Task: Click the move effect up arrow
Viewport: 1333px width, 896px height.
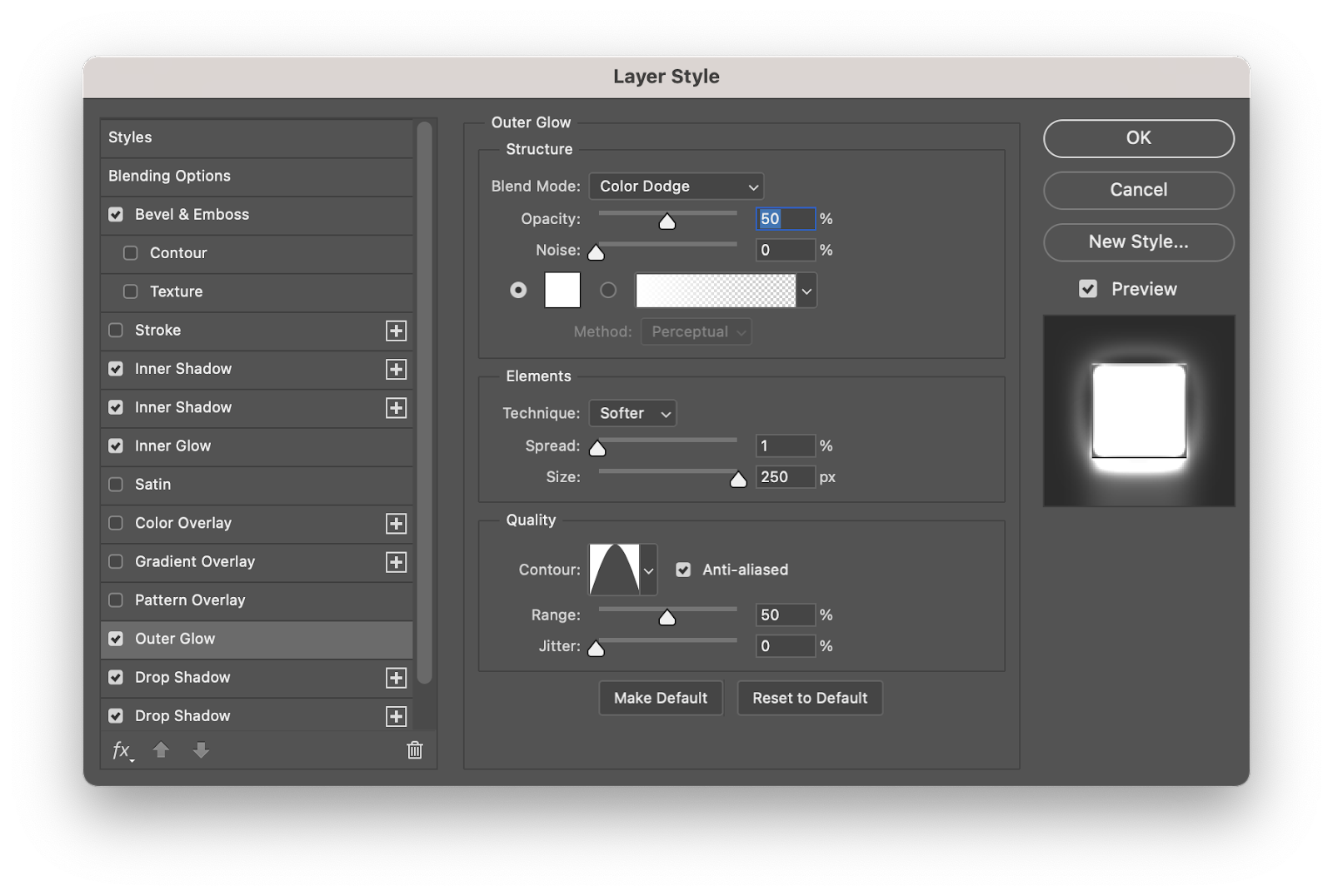Action: tap(162, 750)
